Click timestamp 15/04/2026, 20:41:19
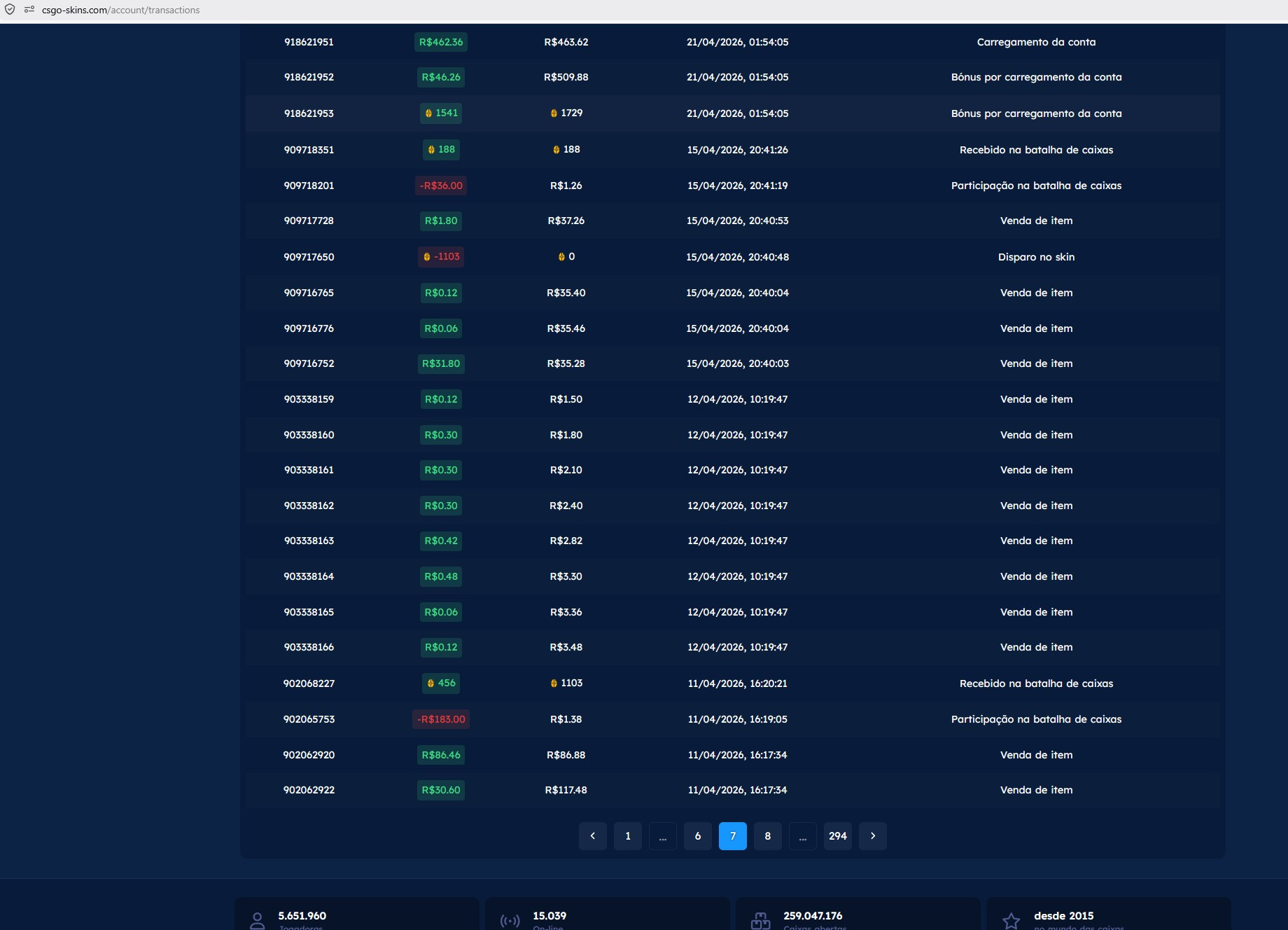The image size is (1288, 930). (x=738, y=186)
